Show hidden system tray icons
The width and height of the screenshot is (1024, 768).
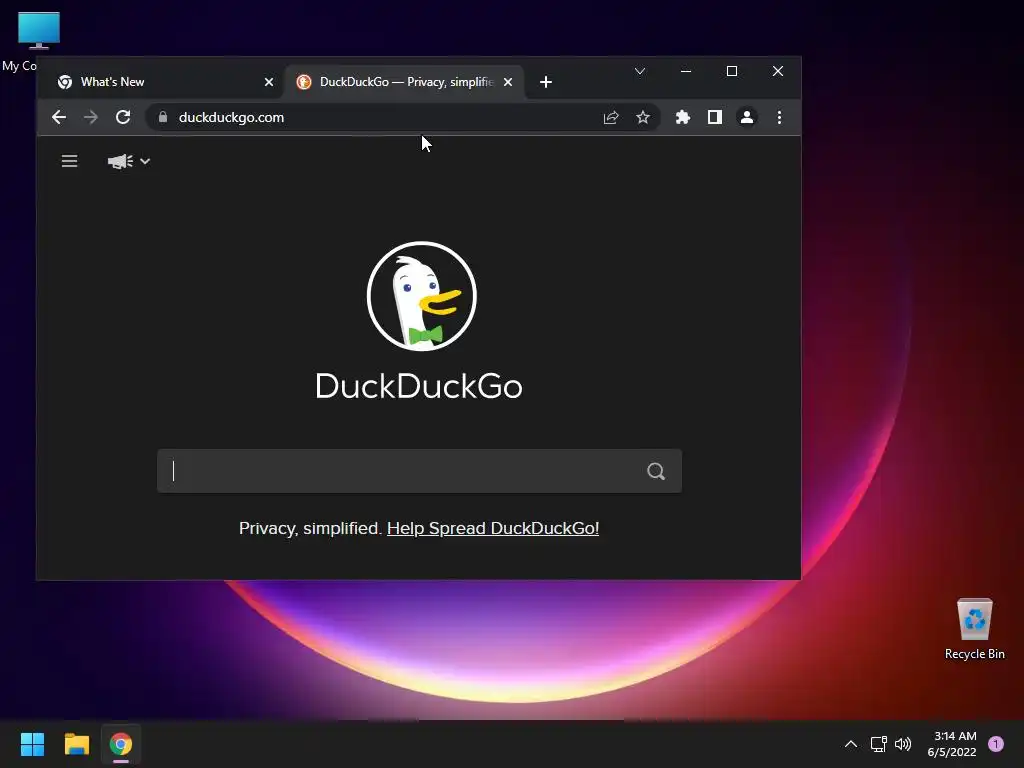(x=850, y=744)
